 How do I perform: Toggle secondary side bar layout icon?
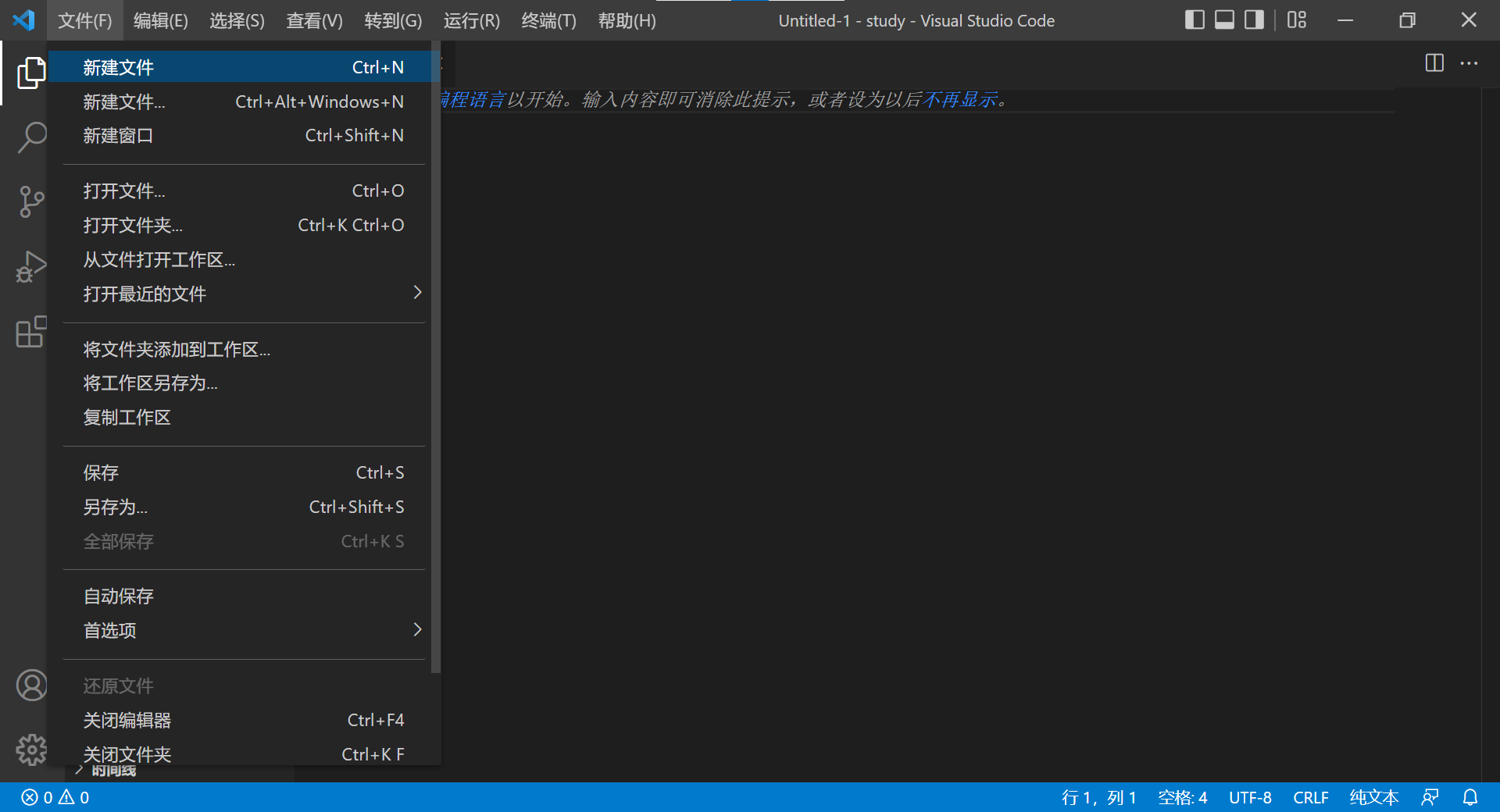tap(1254, 20)
